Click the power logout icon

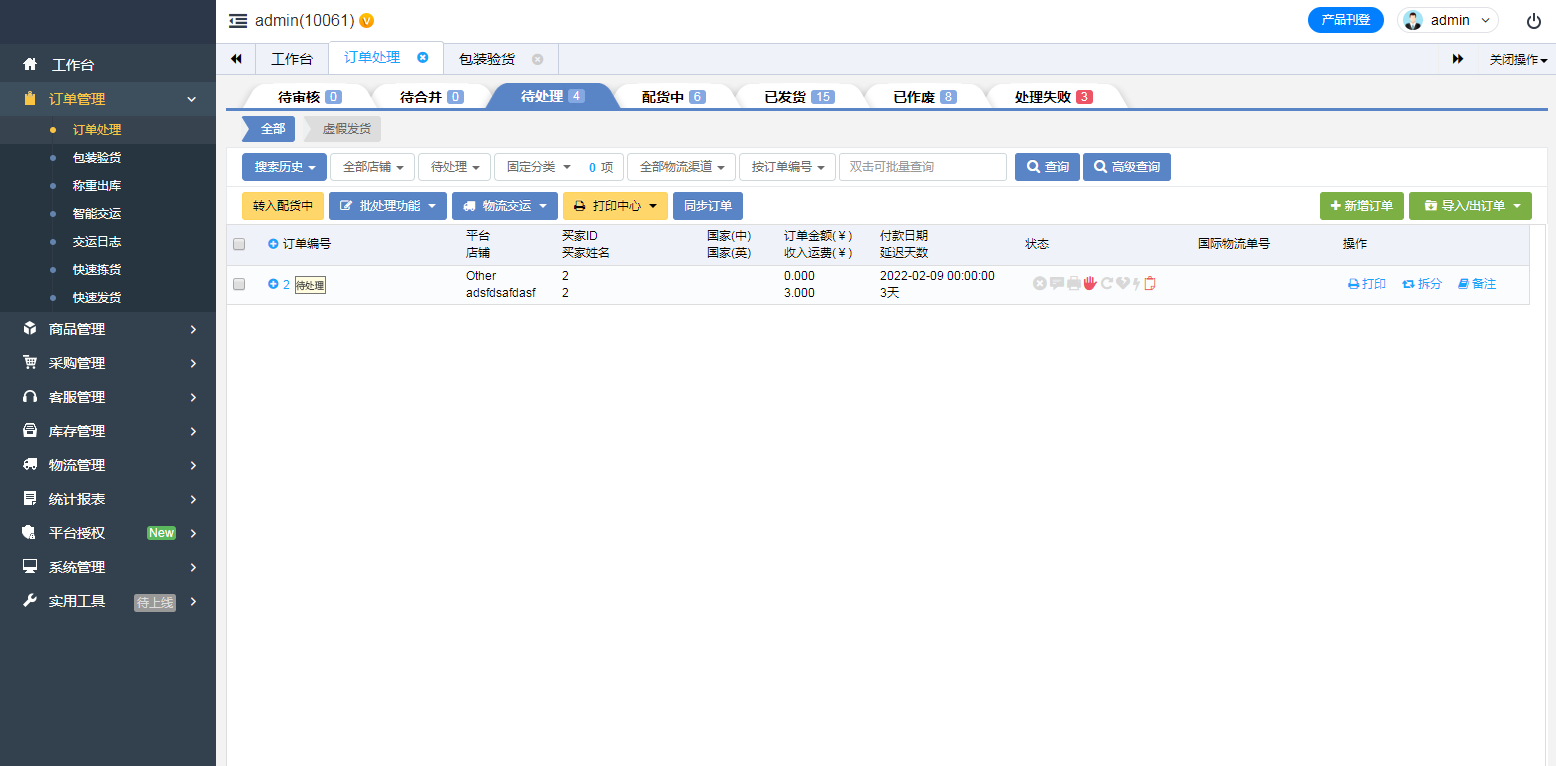[x=1533, y=20]
